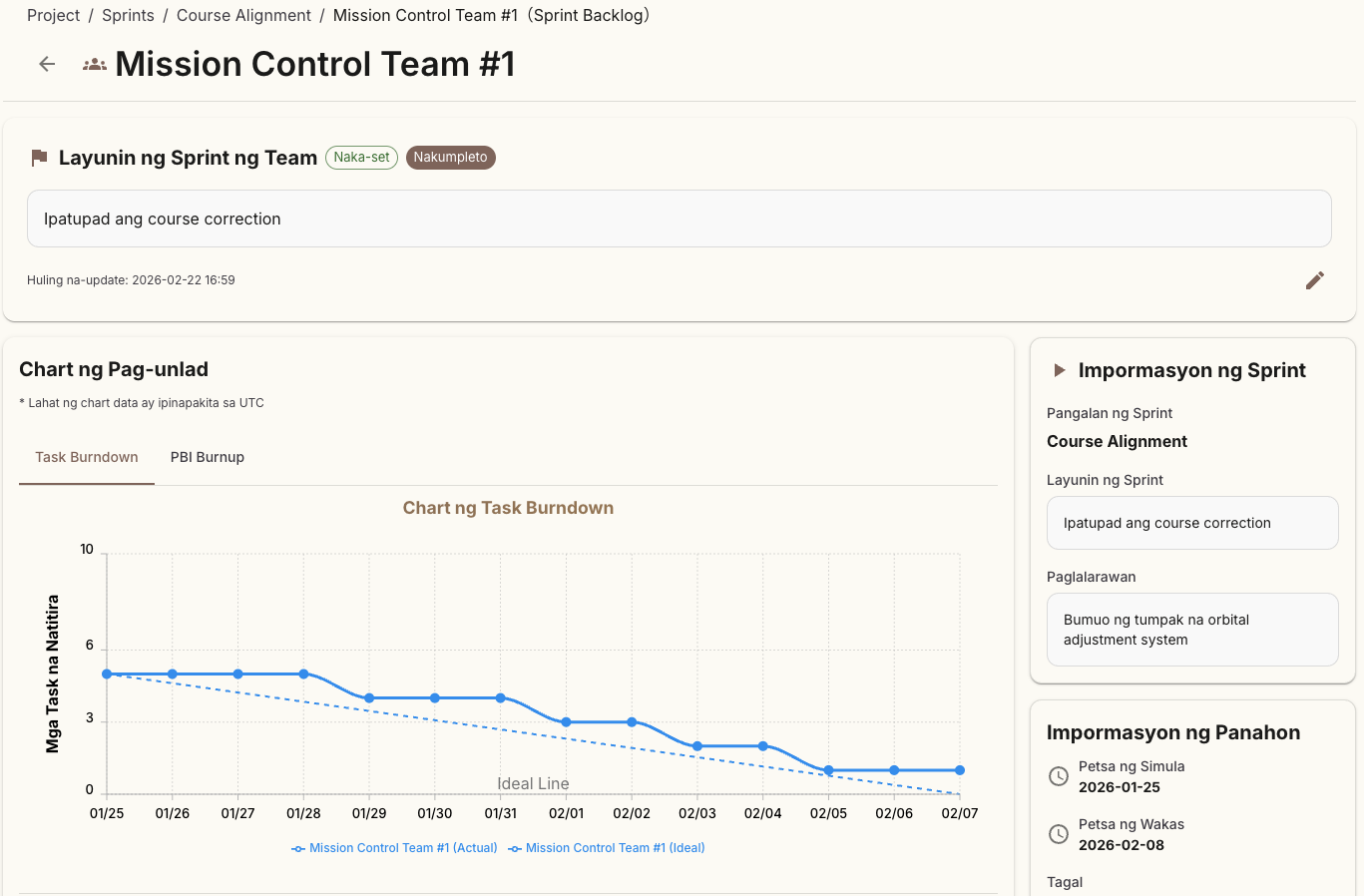Click the clock icon beside Petsa ng Wakas

[1058, 833]
